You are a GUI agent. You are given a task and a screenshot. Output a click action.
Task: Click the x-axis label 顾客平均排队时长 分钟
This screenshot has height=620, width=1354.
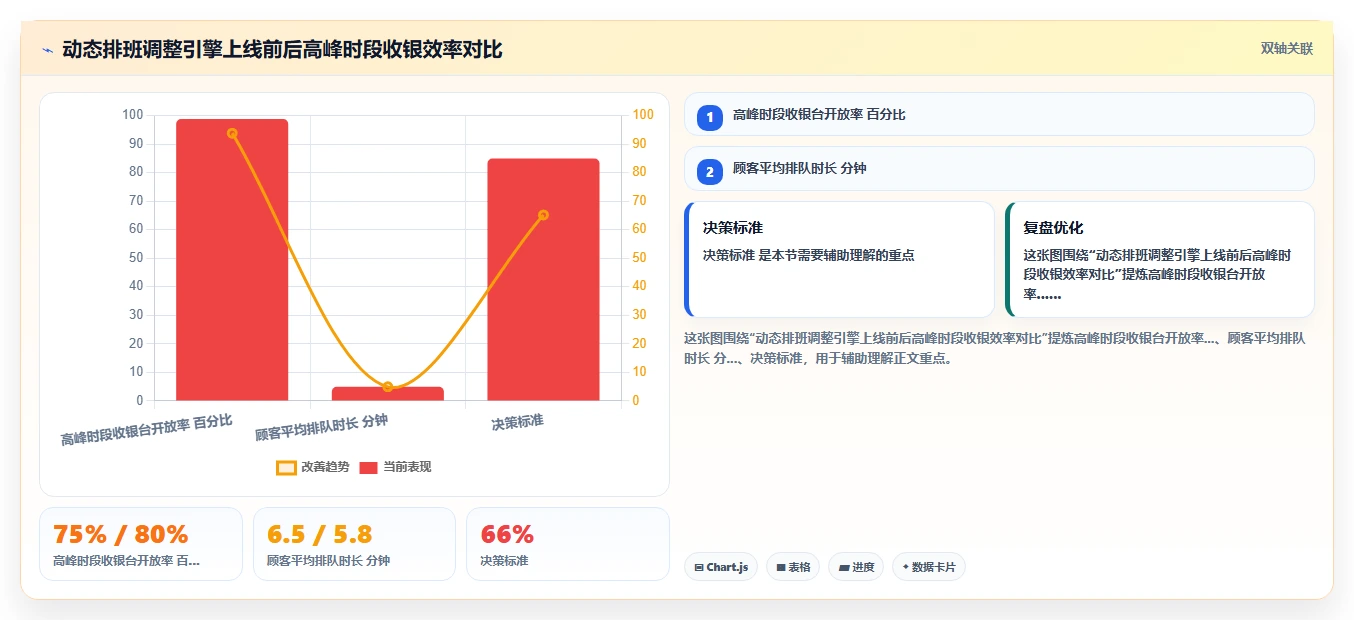[x=321, y=428]
